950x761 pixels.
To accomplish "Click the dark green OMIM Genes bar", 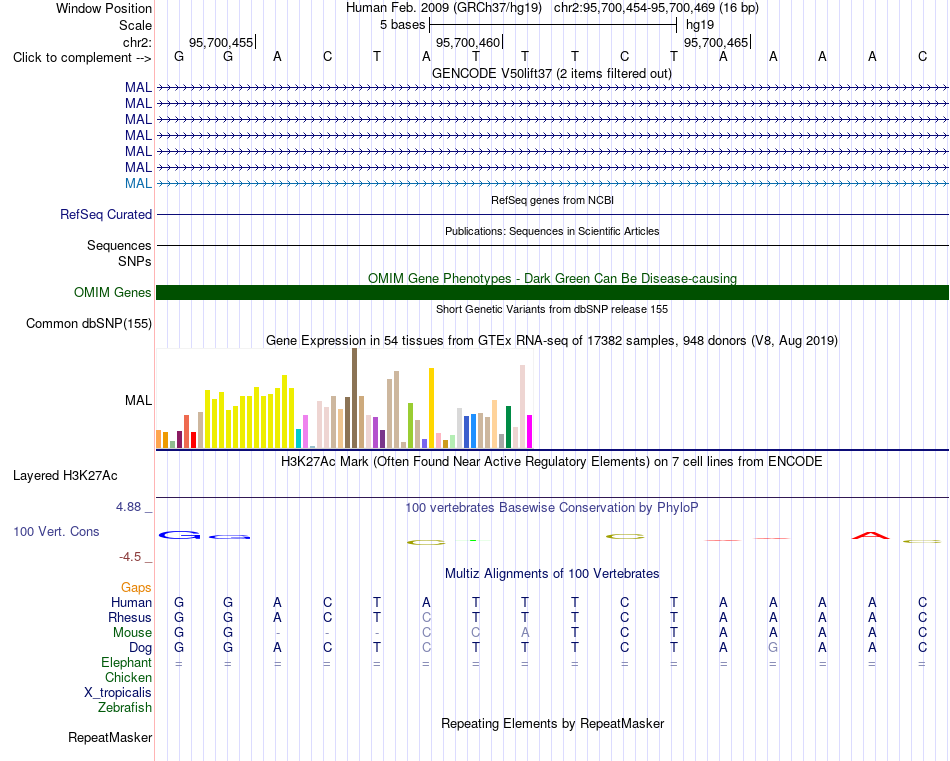I will click(552, 293).
